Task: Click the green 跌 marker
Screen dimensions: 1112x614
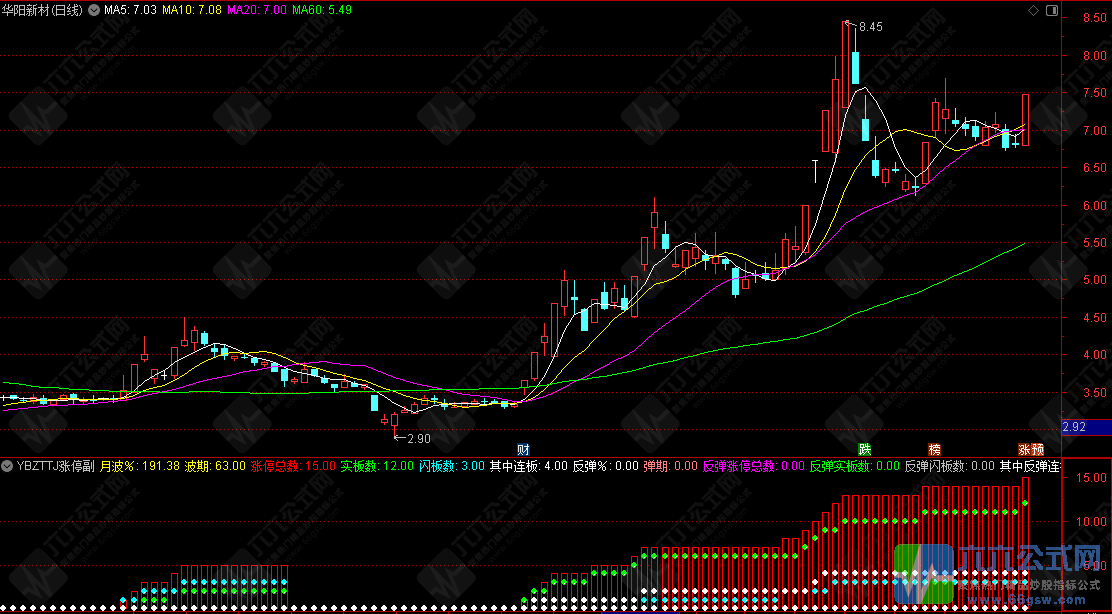Action: 864,450
